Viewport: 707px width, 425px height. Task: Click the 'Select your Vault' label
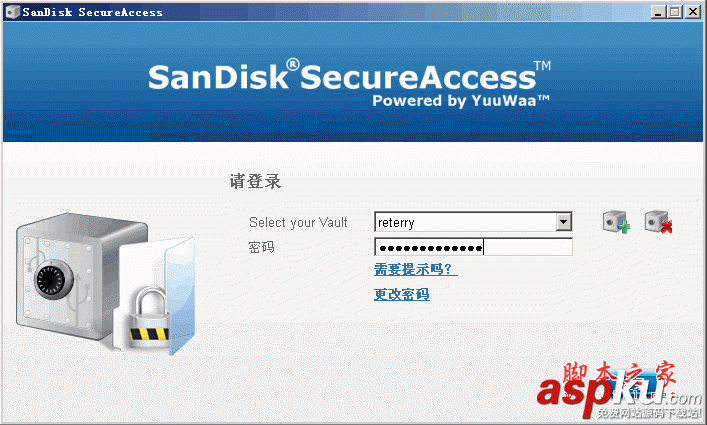pyautogui.click(x=298, y=222)
